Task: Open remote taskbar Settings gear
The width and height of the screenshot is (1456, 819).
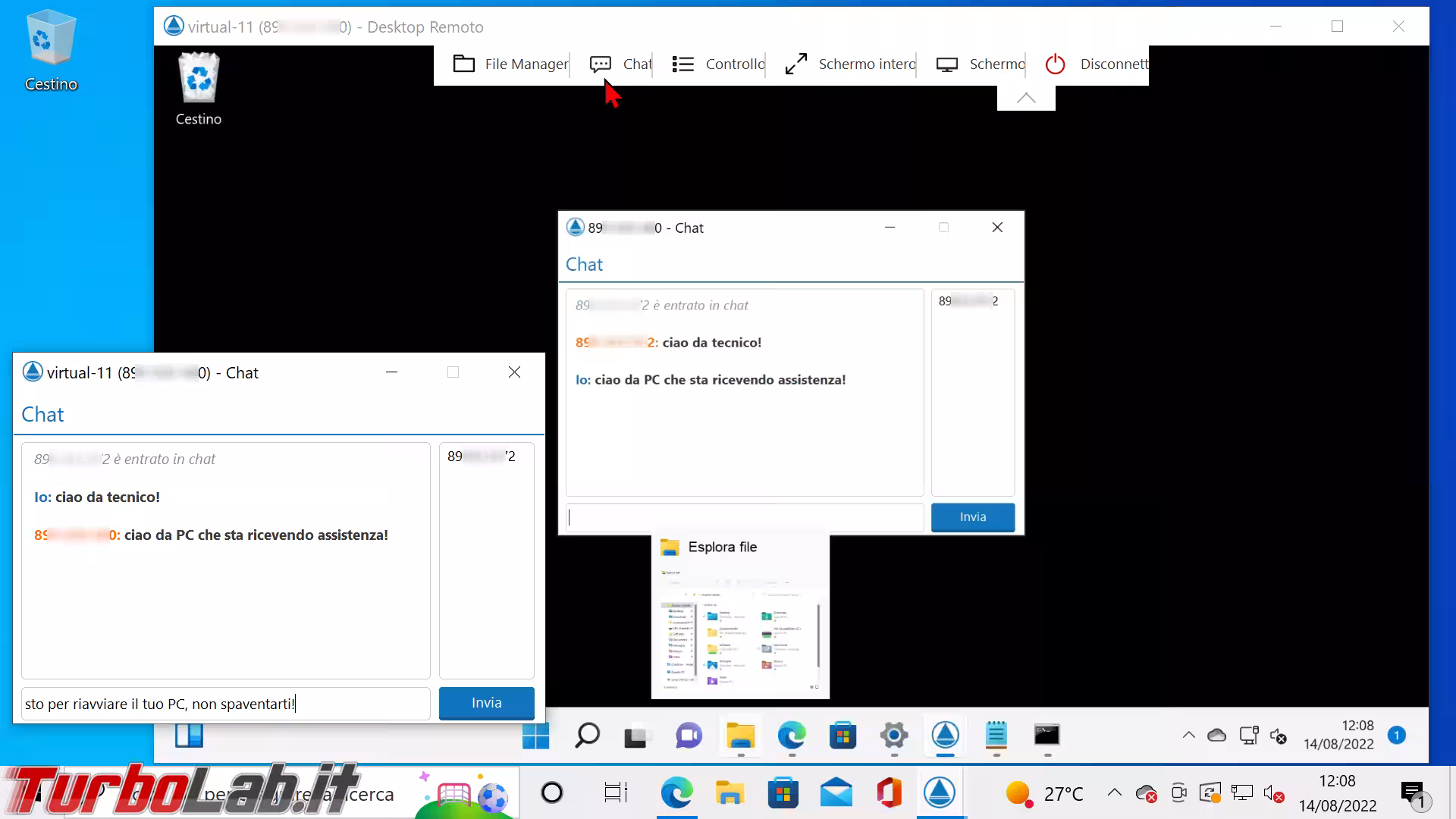Action: point(894,736)
